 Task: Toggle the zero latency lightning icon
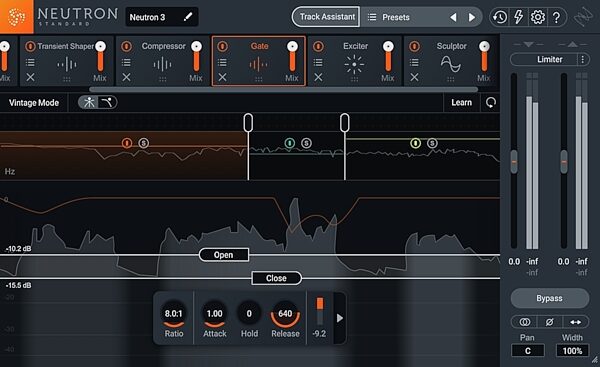coord(518,17)
